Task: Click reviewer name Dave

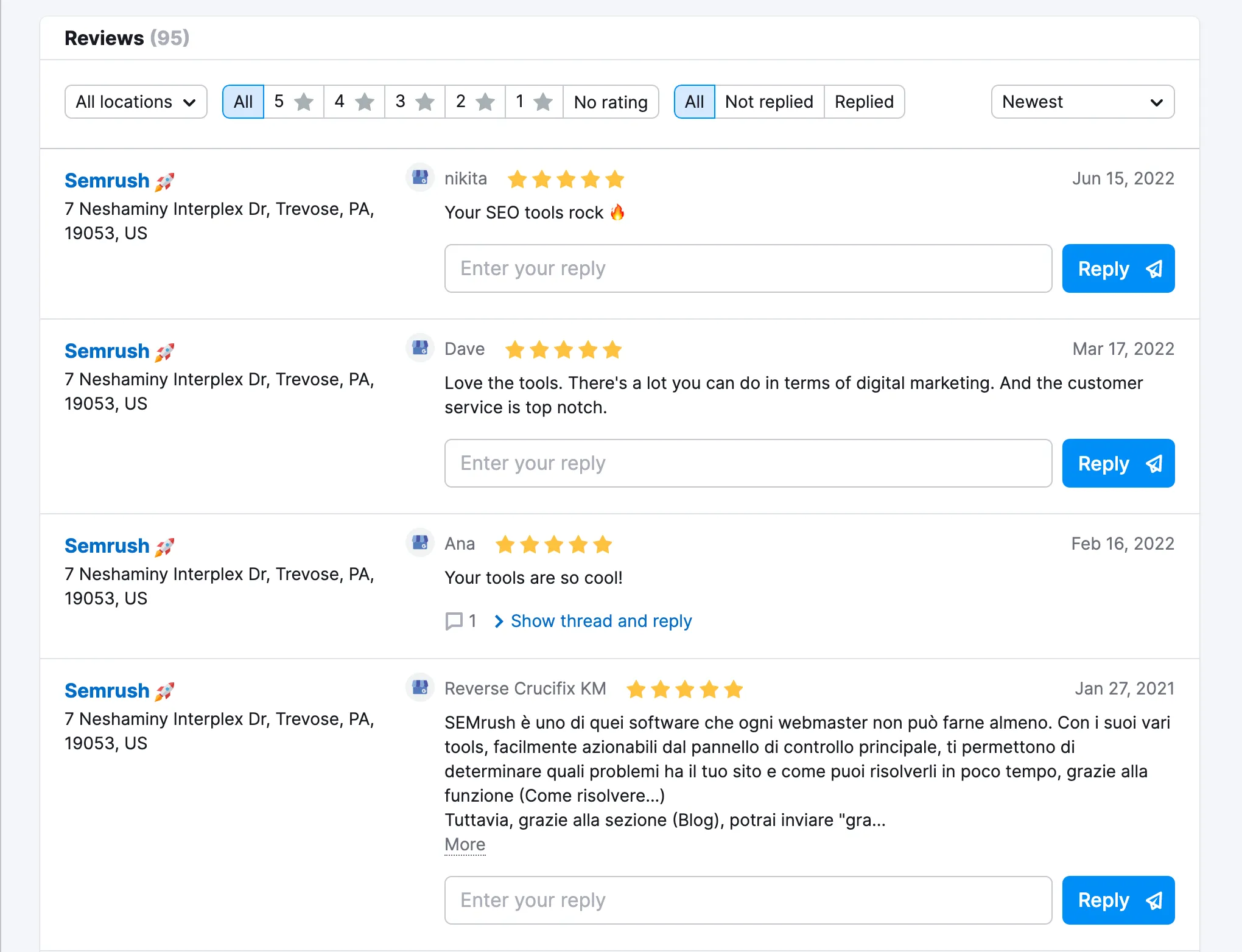Action: [x=465, y=349]
